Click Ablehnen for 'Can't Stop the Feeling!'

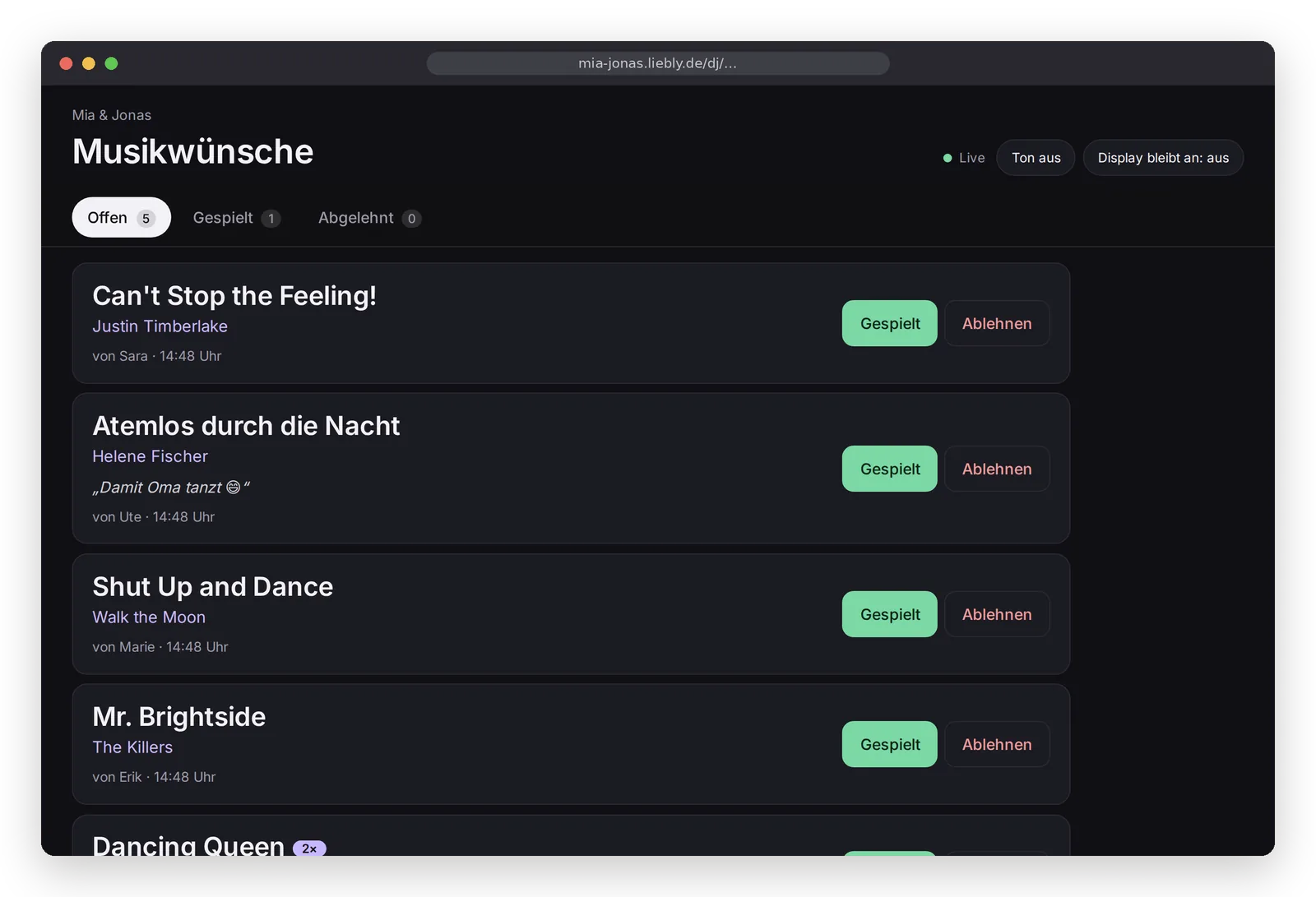click(x=997, y=323)
